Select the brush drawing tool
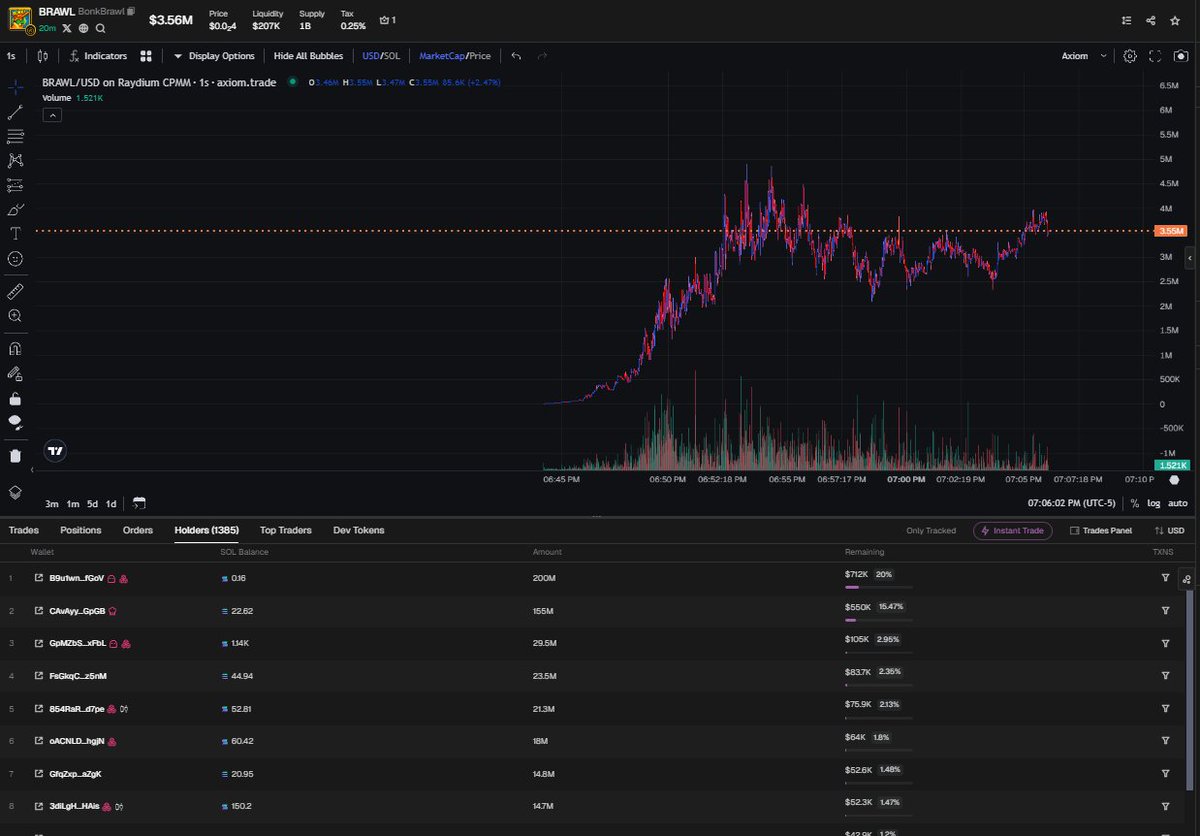 point(15,209)
